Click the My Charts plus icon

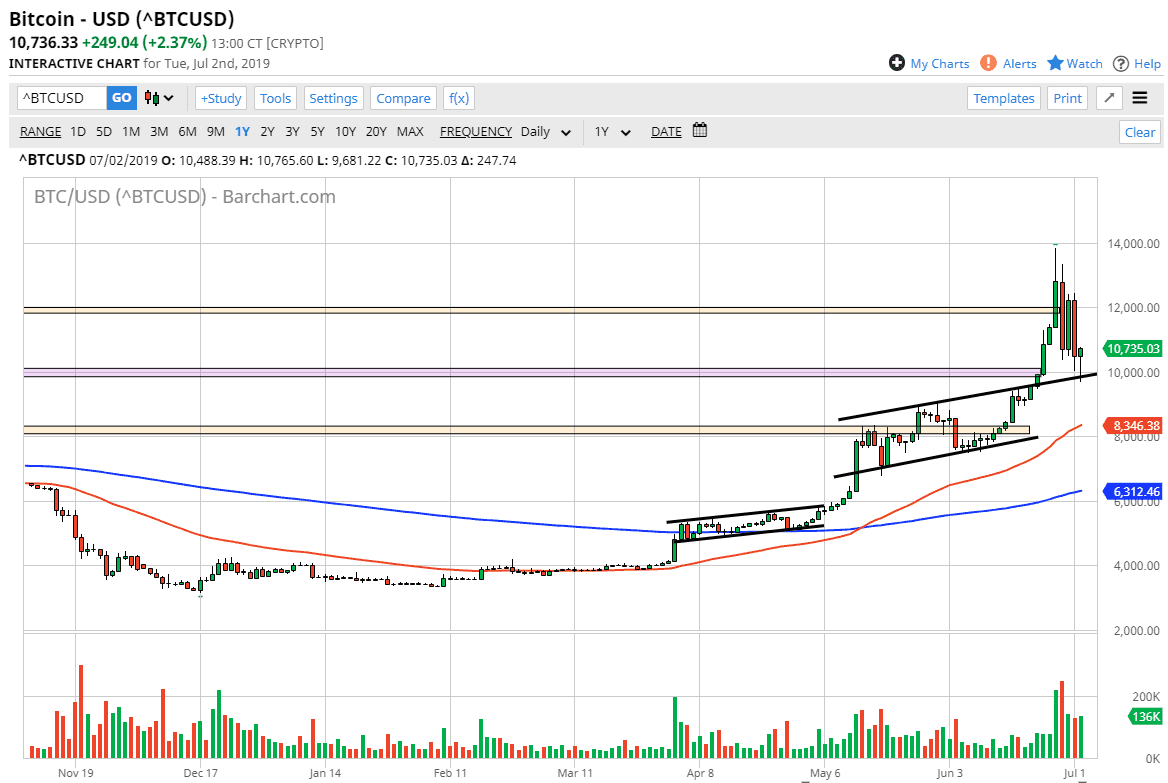(897, 62)
